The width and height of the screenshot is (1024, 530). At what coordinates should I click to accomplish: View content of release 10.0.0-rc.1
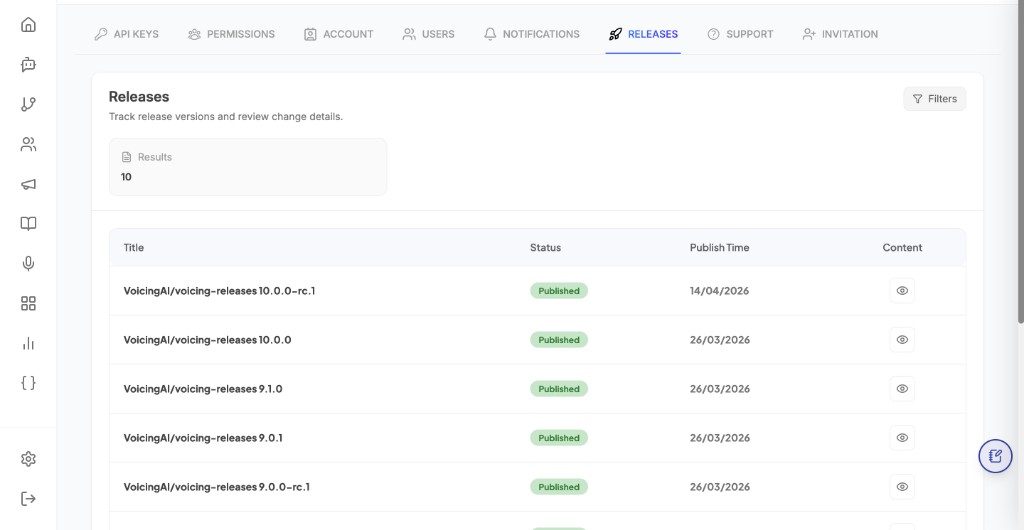click(x=902, y=290)
